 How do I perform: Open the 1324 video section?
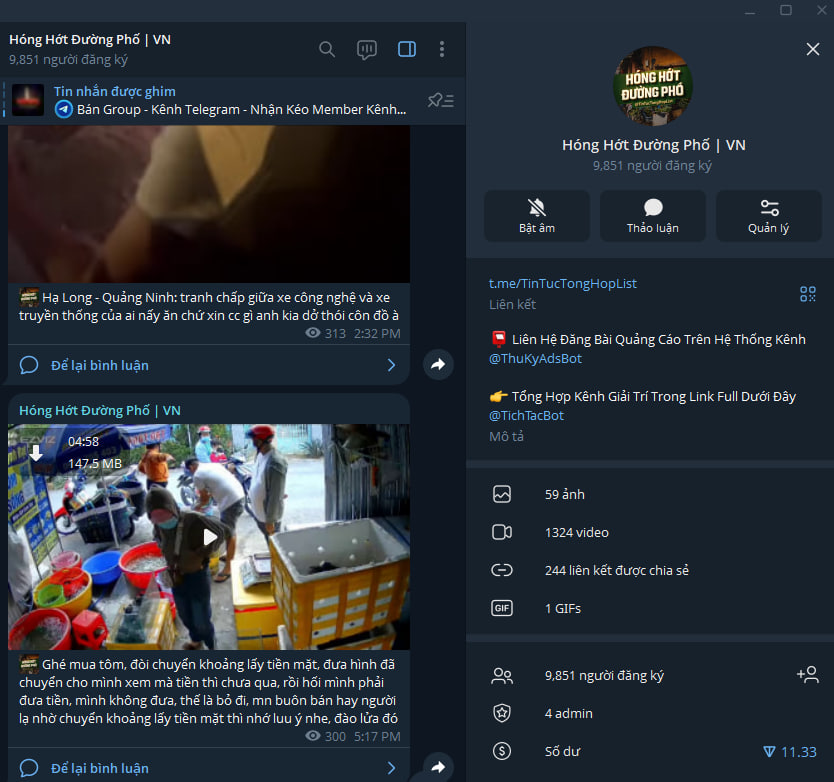(650, 532)
